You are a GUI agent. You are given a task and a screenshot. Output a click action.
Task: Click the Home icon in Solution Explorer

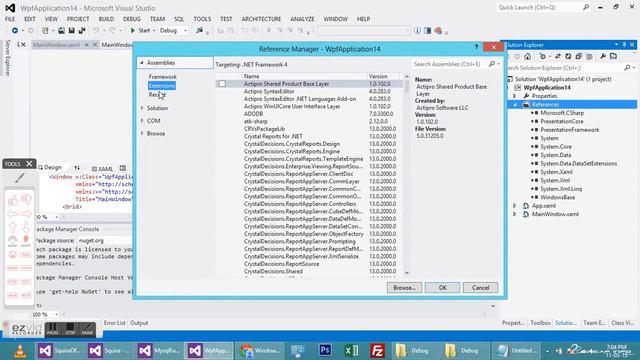[x=528, y=56]
